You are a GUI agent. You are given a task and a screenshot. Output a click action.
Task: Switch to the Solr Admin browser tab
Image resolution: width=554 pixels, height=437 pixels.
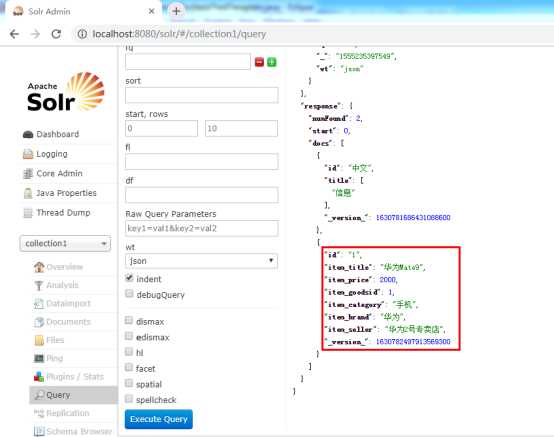pos(83,11)
